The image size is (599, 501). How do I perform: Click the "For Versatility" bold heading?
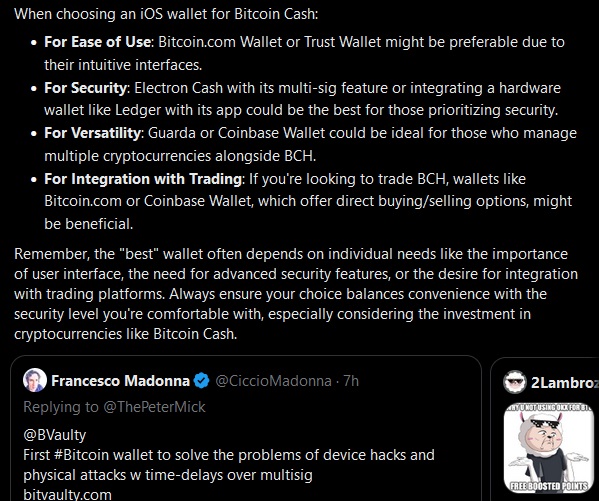(92, 133)
